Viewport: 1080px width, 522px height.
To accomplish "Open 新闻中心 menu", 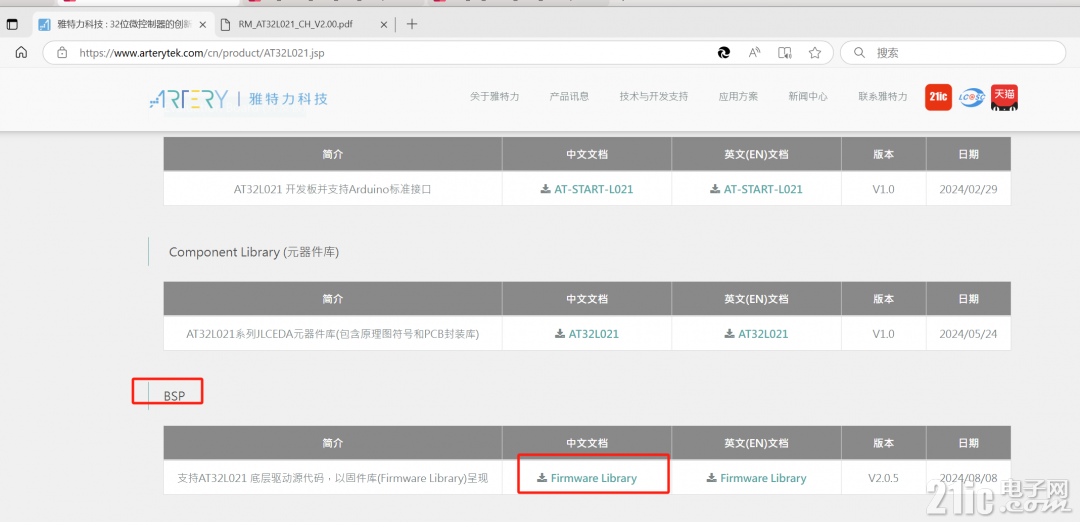I will pyautogui.click(x=808, y=96).
